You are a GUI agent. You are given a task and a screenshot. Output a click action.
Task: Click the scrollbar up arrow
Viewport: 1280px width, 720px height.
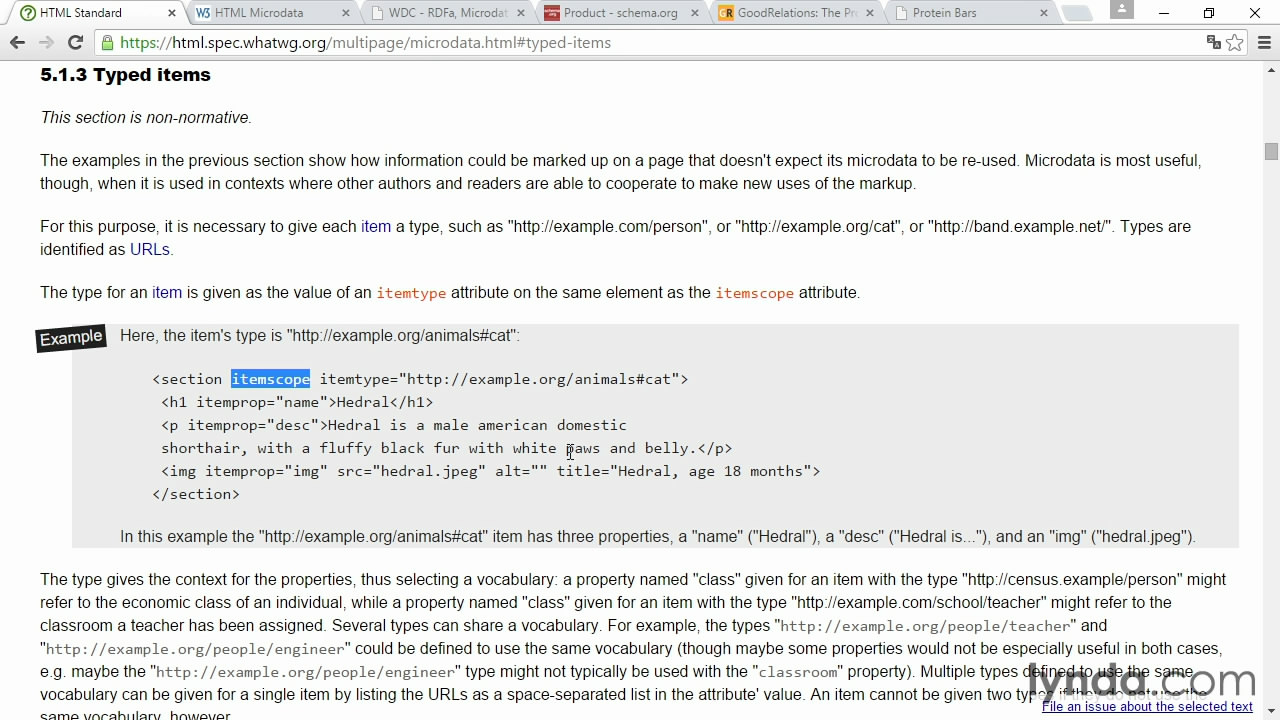click(x=1271, y=70)
